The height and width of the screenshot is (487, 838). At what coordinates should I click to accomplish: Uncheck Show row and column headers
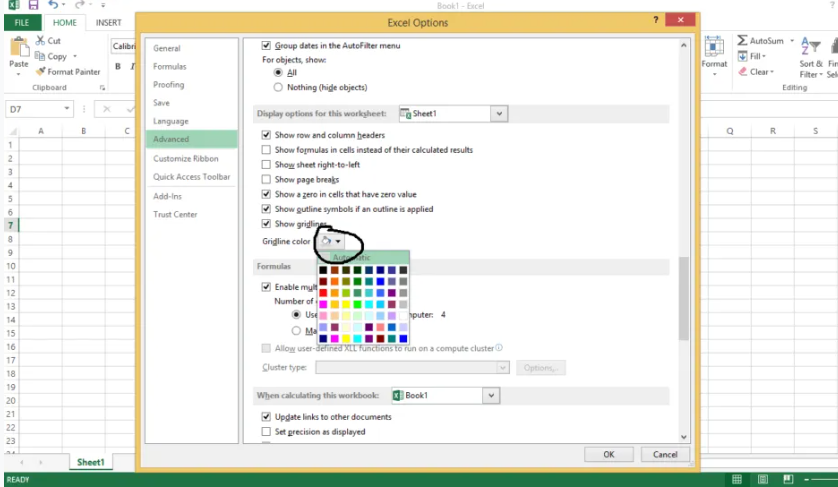point(266,135)
